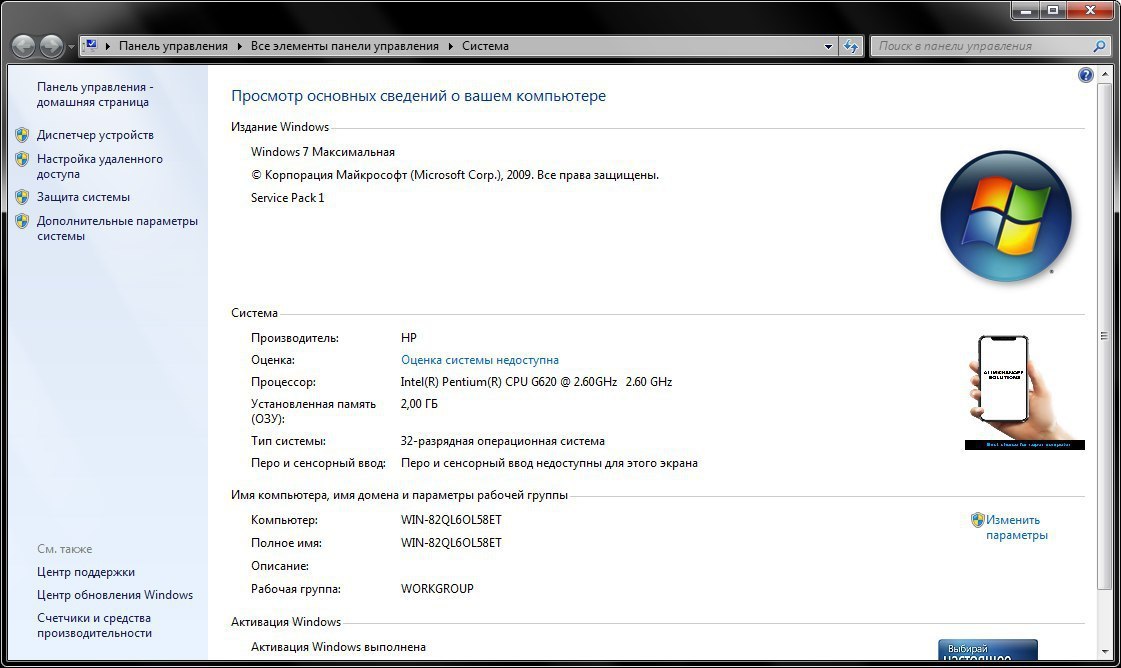Open Все элементы панели управления breadcrumb
1121x668 pixels.
(x=345, y=46)
